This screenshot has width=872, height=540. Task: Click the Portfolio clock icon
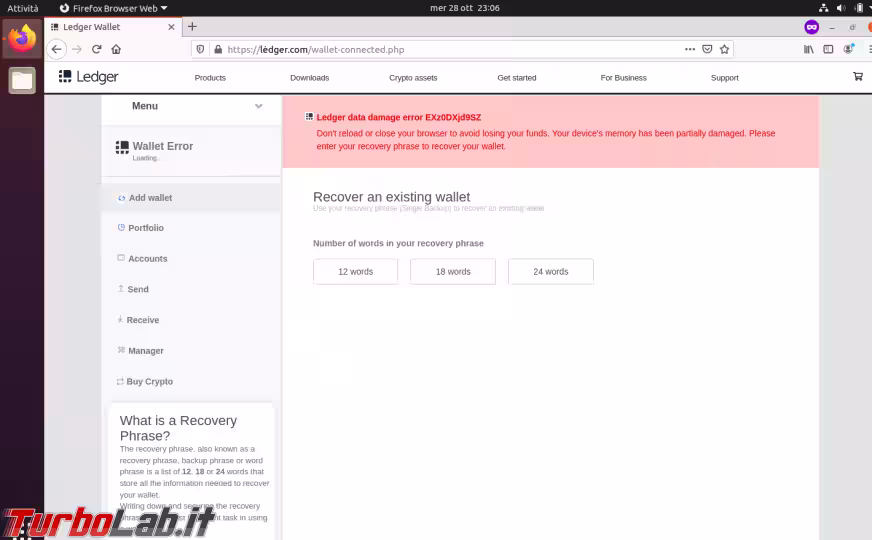coord(121,227)
